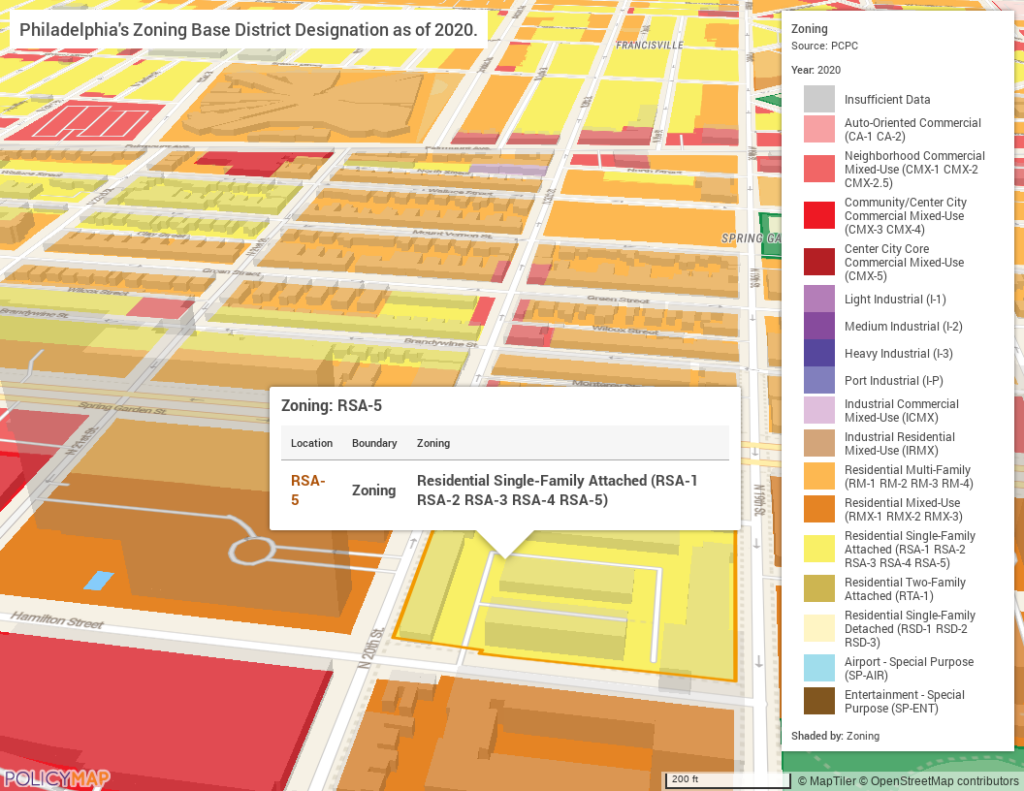1024x791 pixels.
Task: Click the Airport Special Purpose swatch
Action: pyautogui.click(x=819, y=668)
